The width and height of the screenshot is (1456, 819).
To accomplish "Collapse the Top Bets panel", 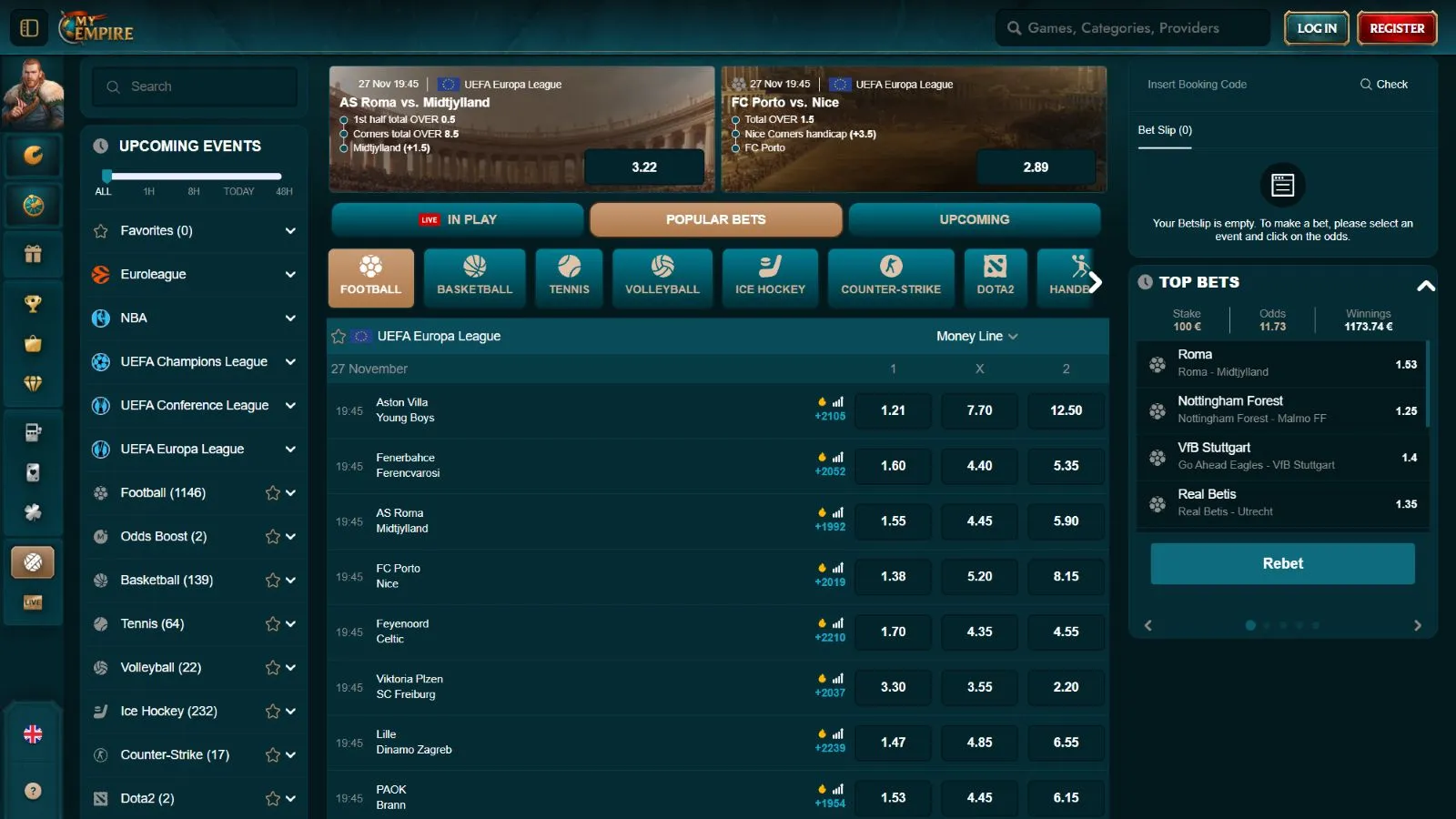I will (x=1425, y=285).
